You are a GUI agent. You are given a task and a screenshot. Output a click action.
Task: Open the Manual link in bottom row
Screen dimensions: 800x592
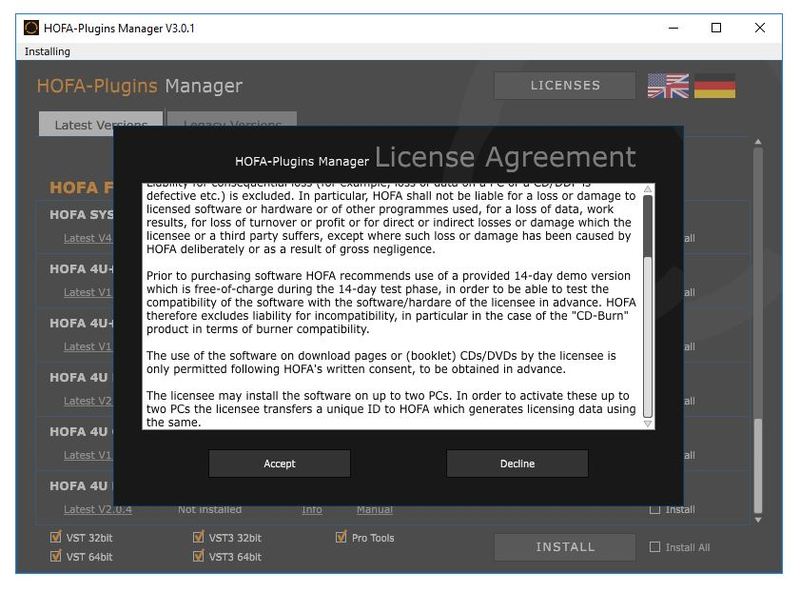(374, 510)
